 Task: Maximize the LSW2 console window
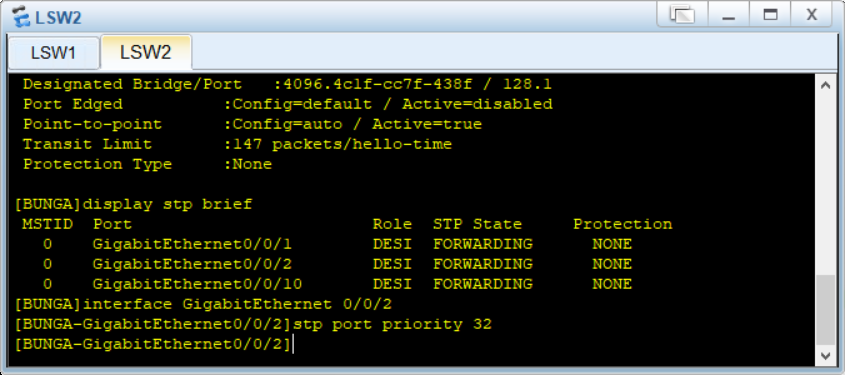[x=771, y=15]
